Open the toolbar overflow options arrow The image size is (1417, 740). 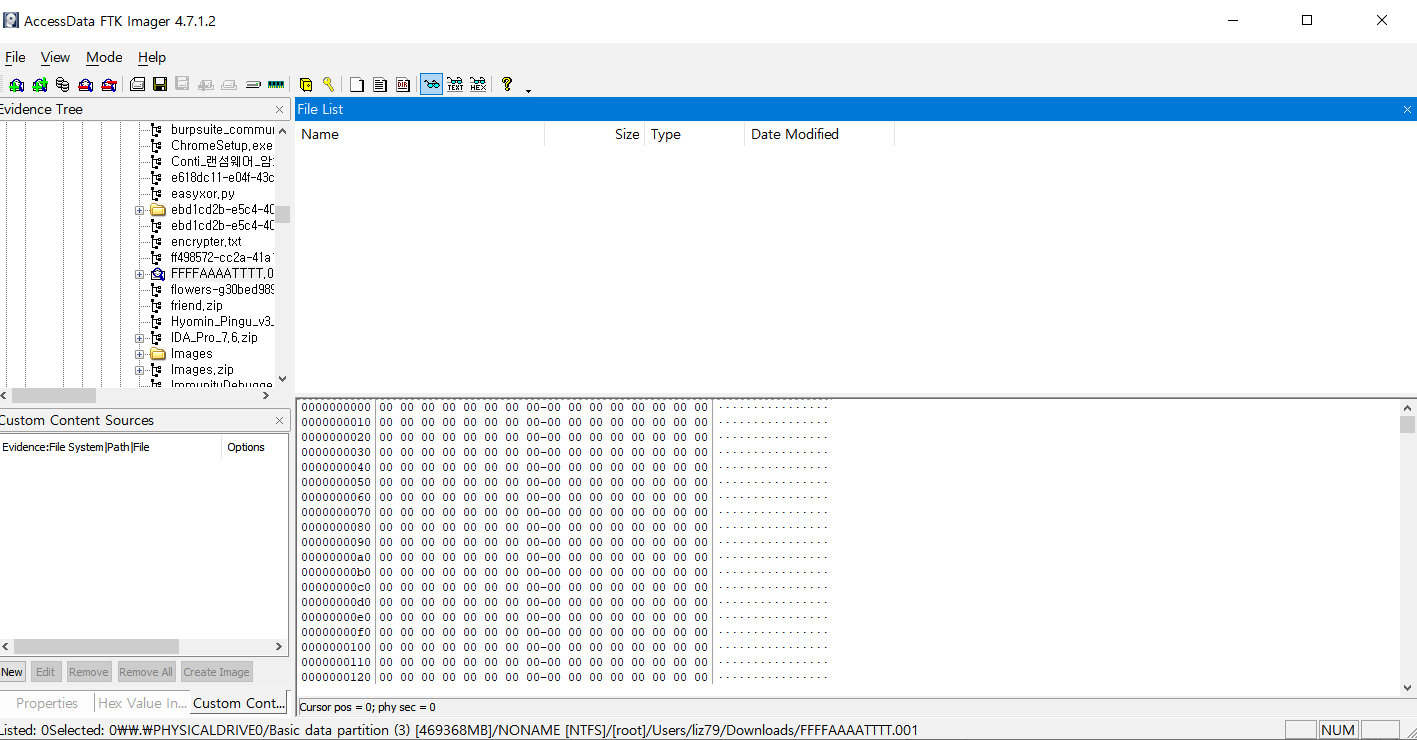coord(528,90)
